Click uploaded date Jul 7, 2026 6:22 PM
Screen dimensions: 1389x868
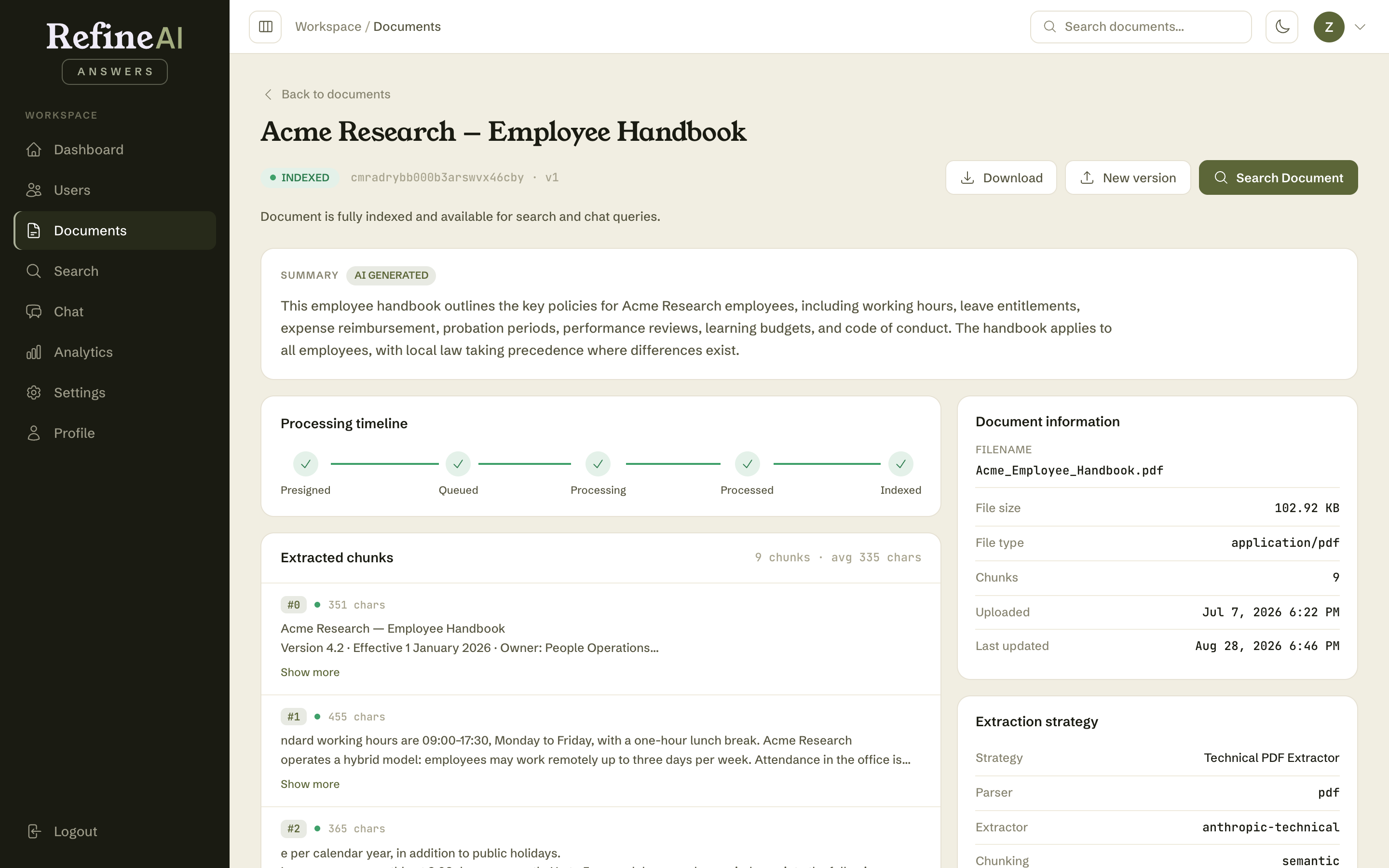click(1271, 612)
